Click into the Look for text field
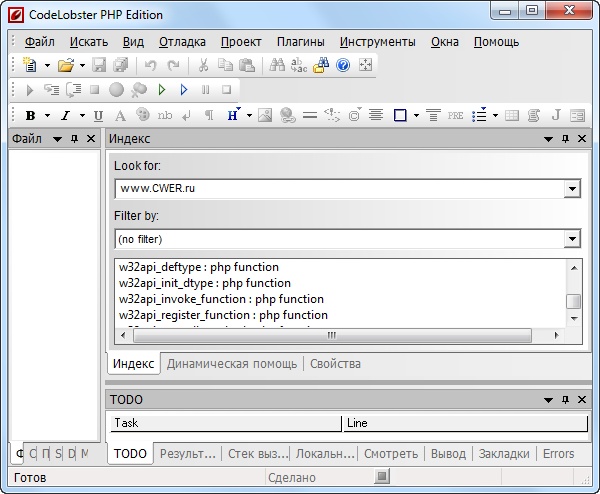 [x=338, y=188]
